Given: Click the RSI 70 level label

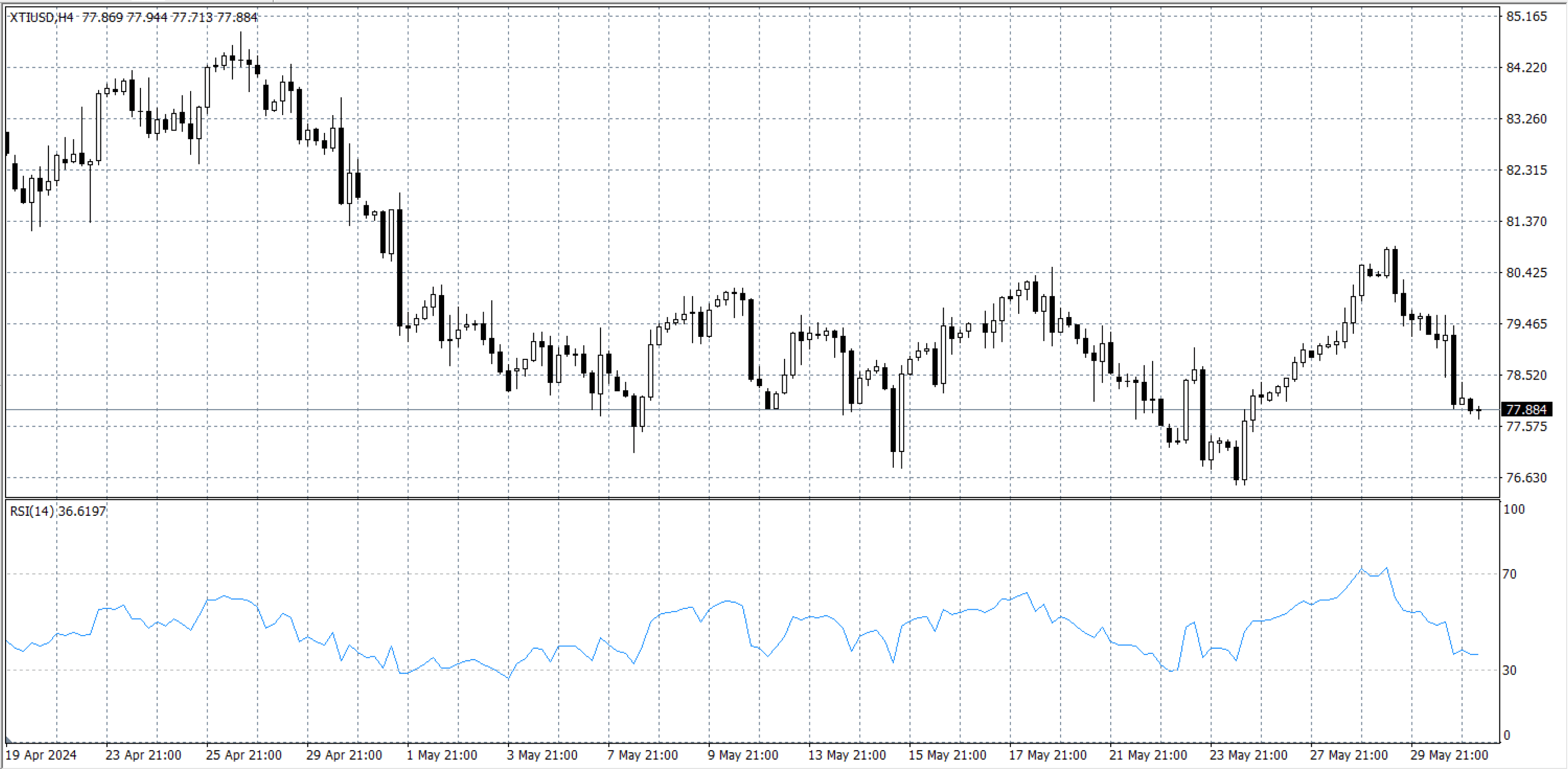Looking at the screenshot, I should point(1509,574).
